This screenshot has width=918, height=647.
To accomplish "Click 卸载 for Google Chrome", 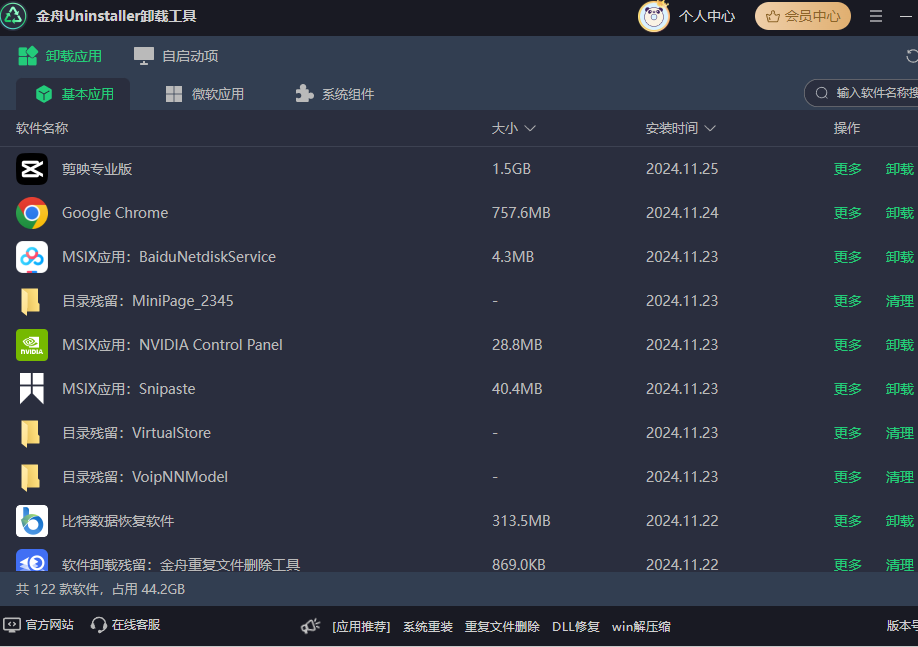I will coord(899,213).
